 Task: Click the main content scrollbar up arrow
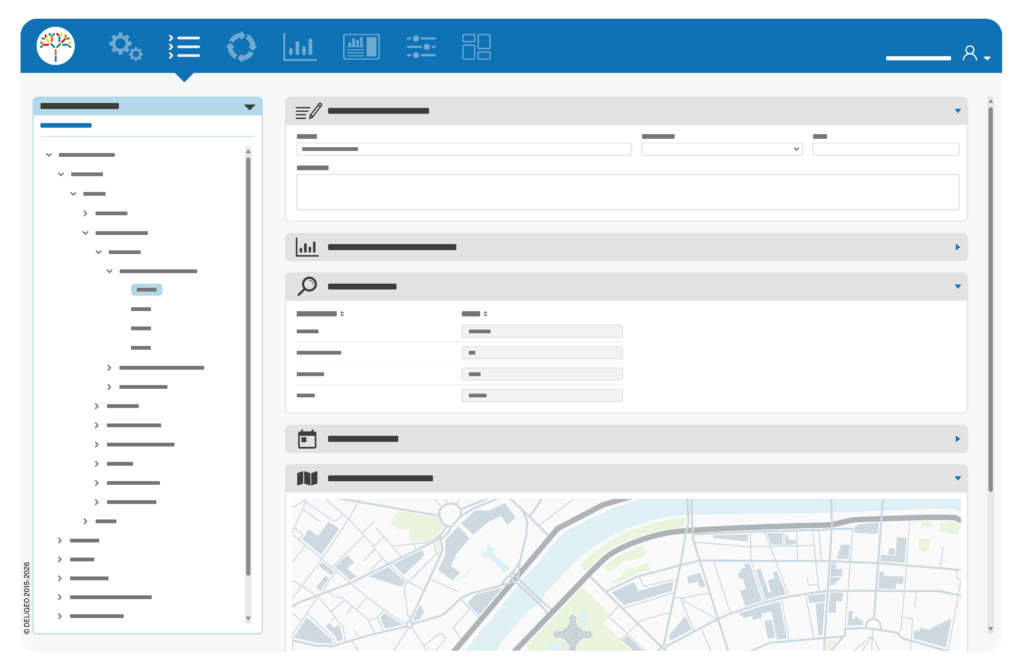tap(991, 101)
